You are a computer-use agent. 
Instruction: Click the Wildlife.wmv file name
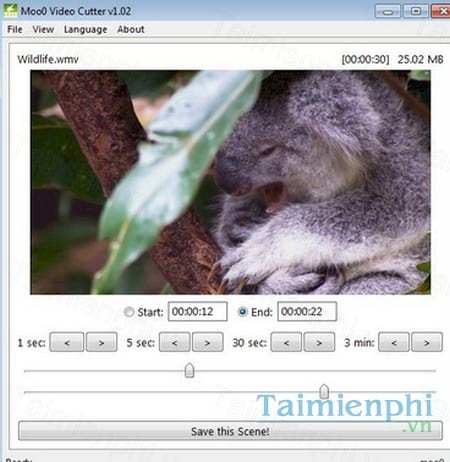coord(48,59)
